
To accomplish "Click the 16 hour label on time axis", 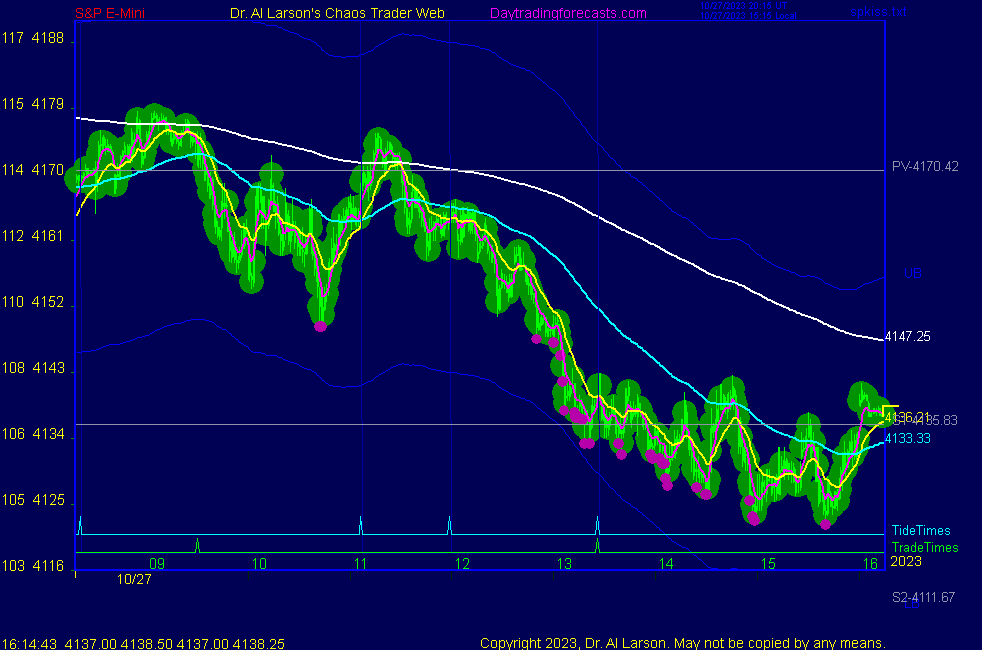I will pos(871,564).
